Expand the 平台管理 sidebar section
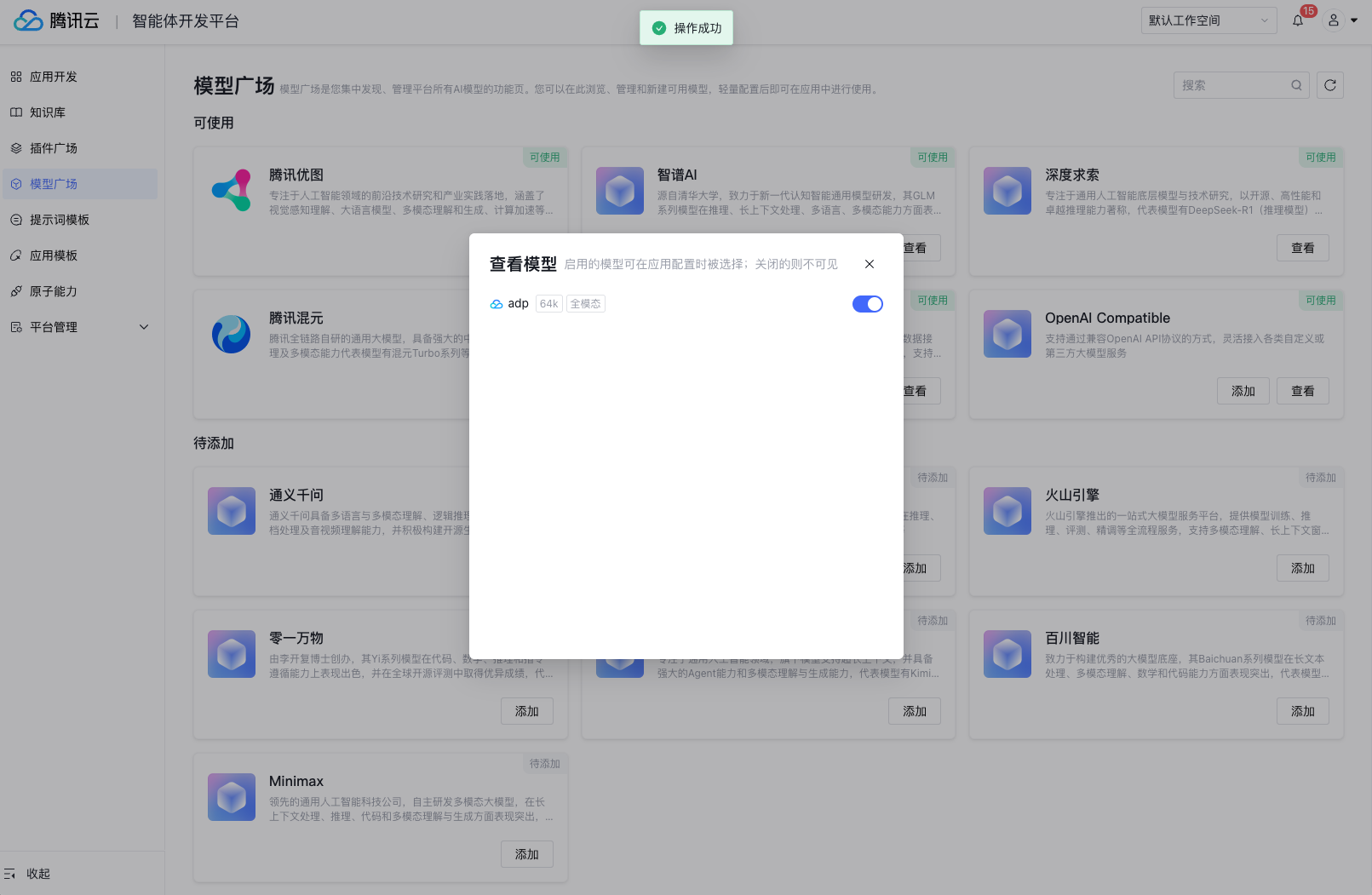1372x895 pixels. pyautogui.click(x=79, y=327)
